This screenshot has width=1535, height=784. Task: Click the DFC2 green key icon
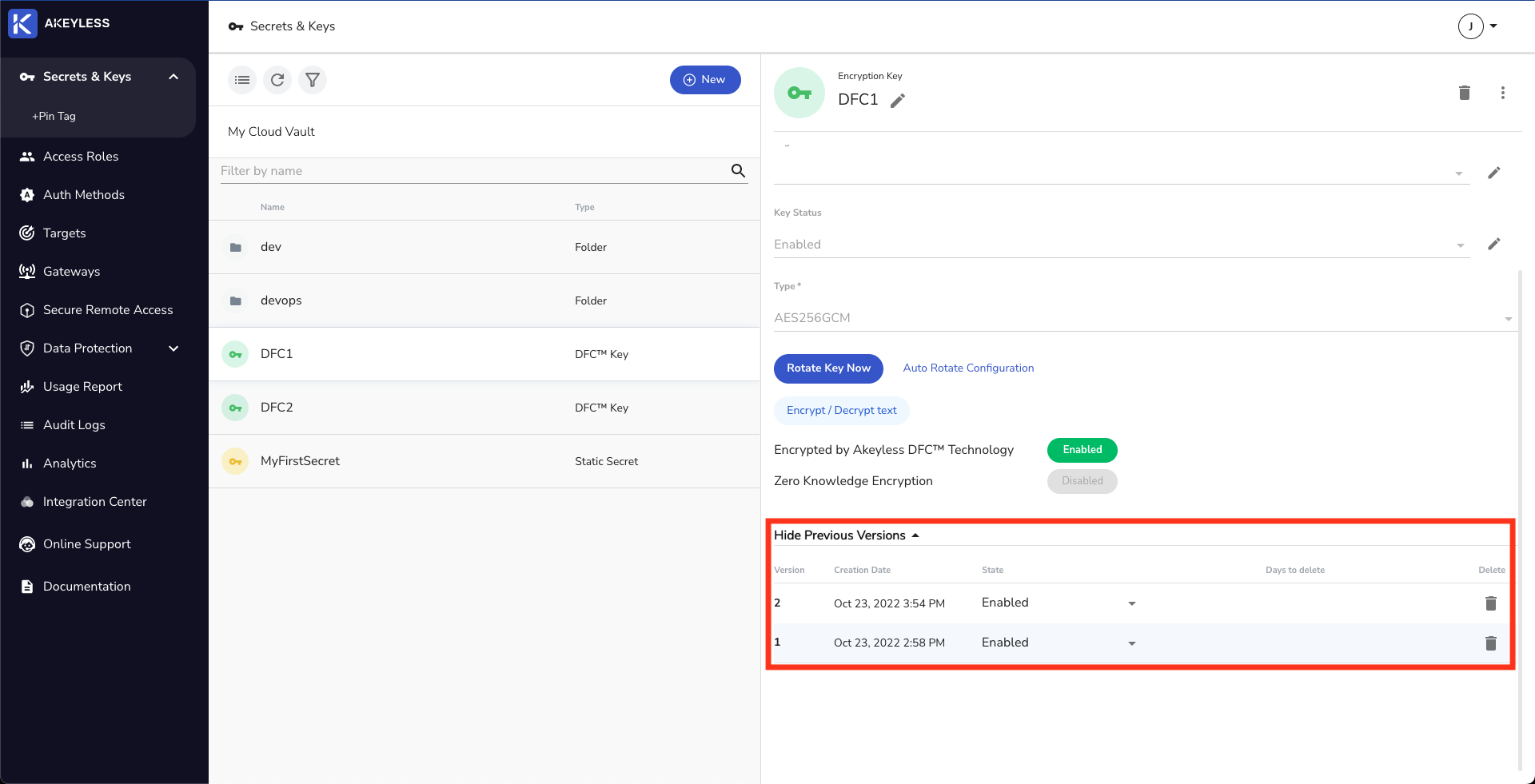pyautogui.click(x=235, y=408)
